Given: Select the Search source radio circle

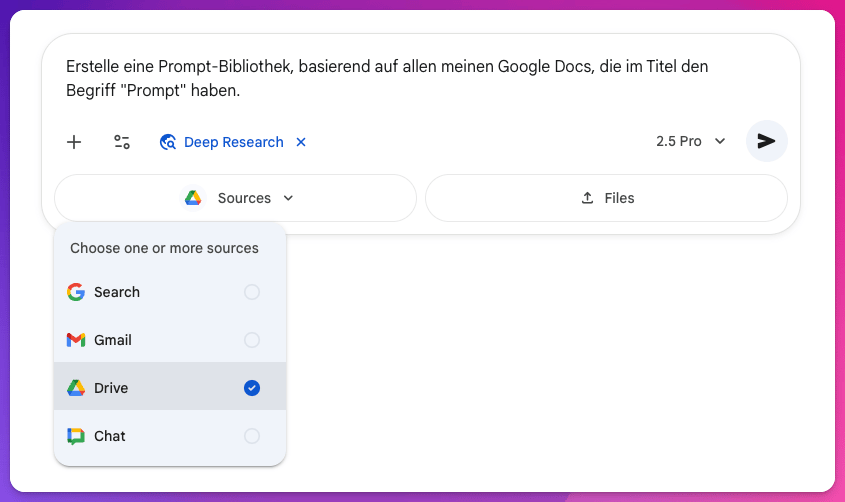Looking at the screenshot, I should pyautogui.click(x=252, y=292).
